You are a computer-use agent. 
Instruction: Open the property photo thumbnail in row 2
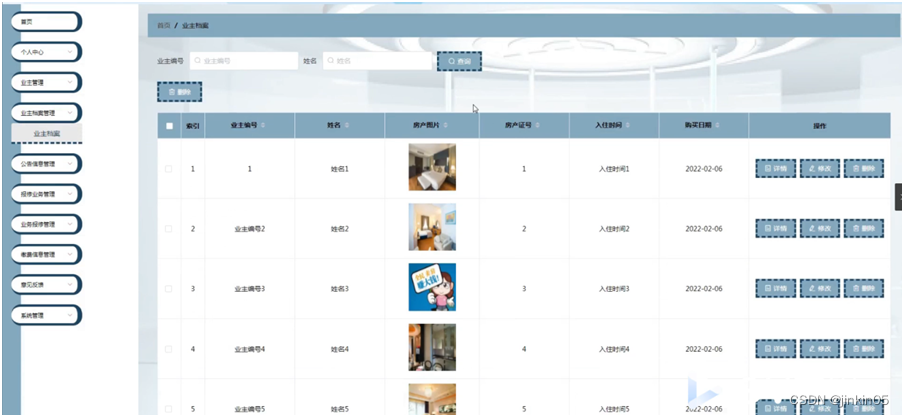click(432, 227)
